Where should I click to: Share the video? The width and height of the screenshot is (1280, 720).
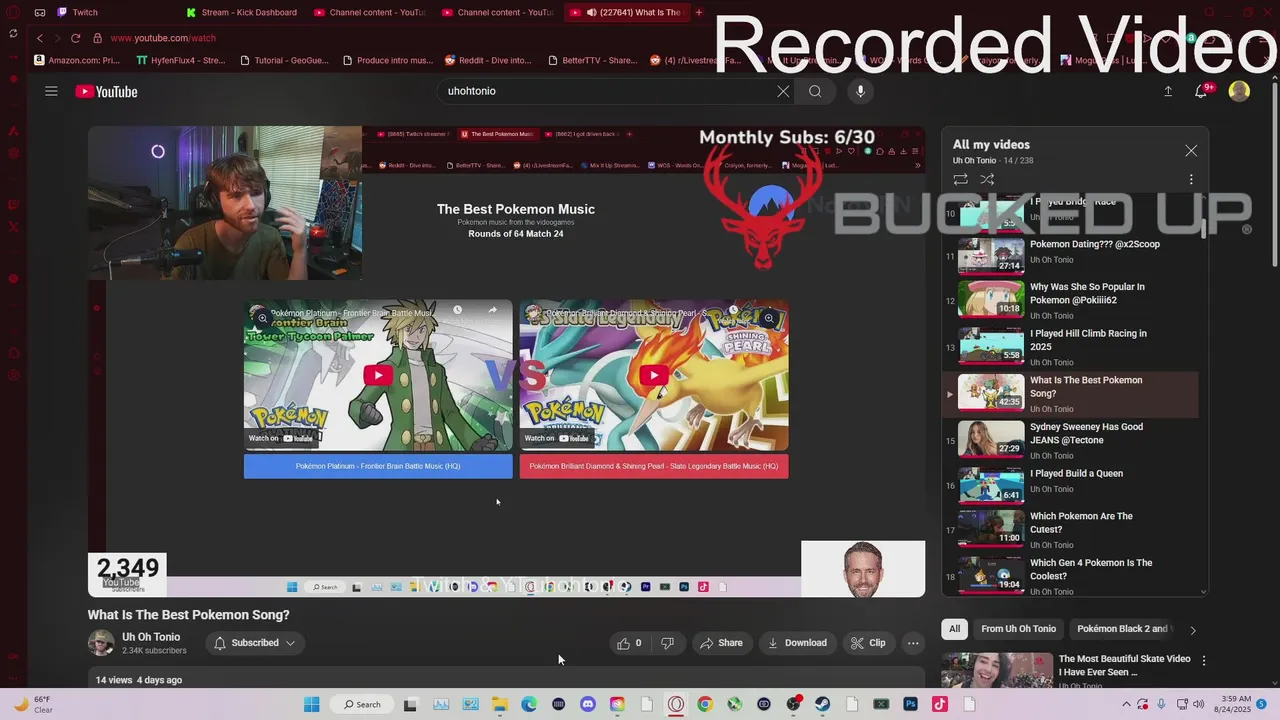coord(721,643)
